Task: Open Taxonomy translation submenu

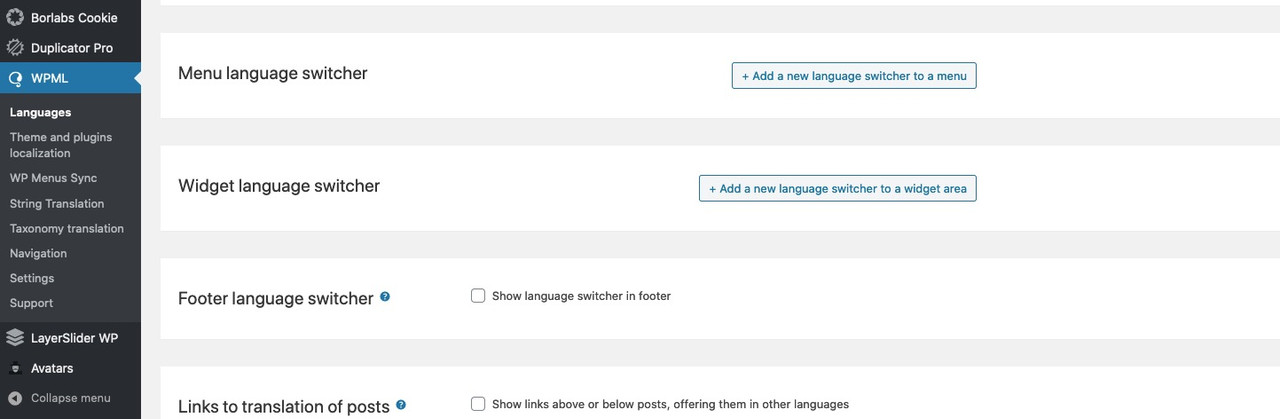Action: (x=67, y=229)
